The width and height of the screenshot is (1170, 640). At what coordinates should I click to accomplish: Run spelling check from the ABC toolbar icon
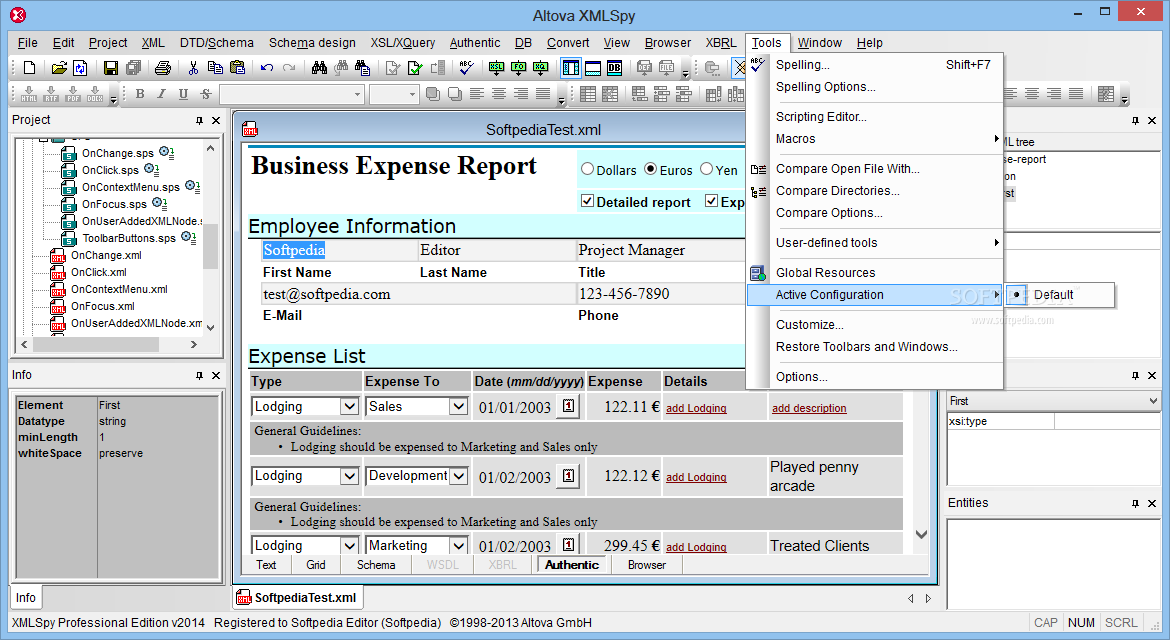(467, 69)
